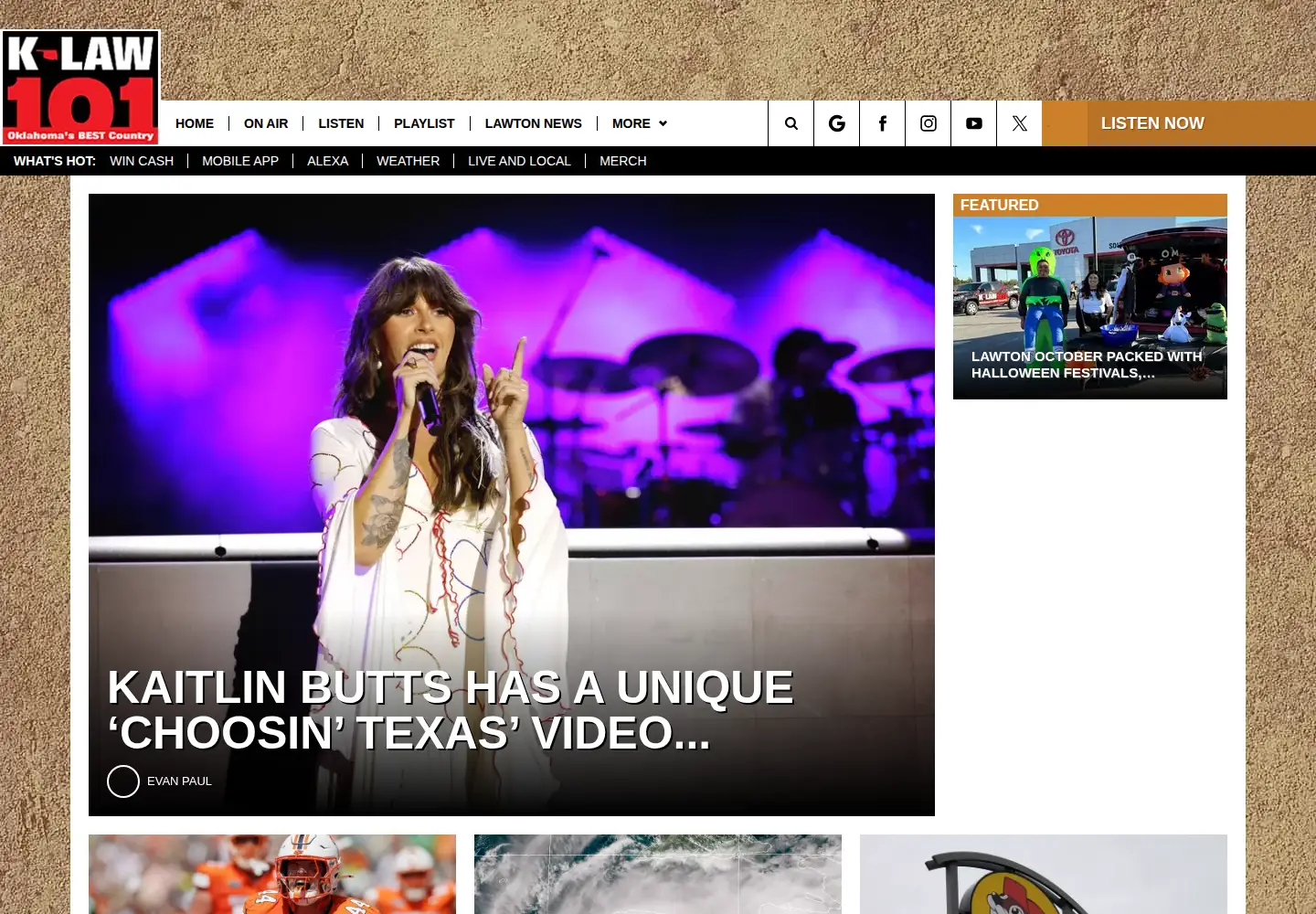The image size is (1316, 914).
Task: Open the Buc-ee's sign story thumbnail
Action: point(1044,874)
